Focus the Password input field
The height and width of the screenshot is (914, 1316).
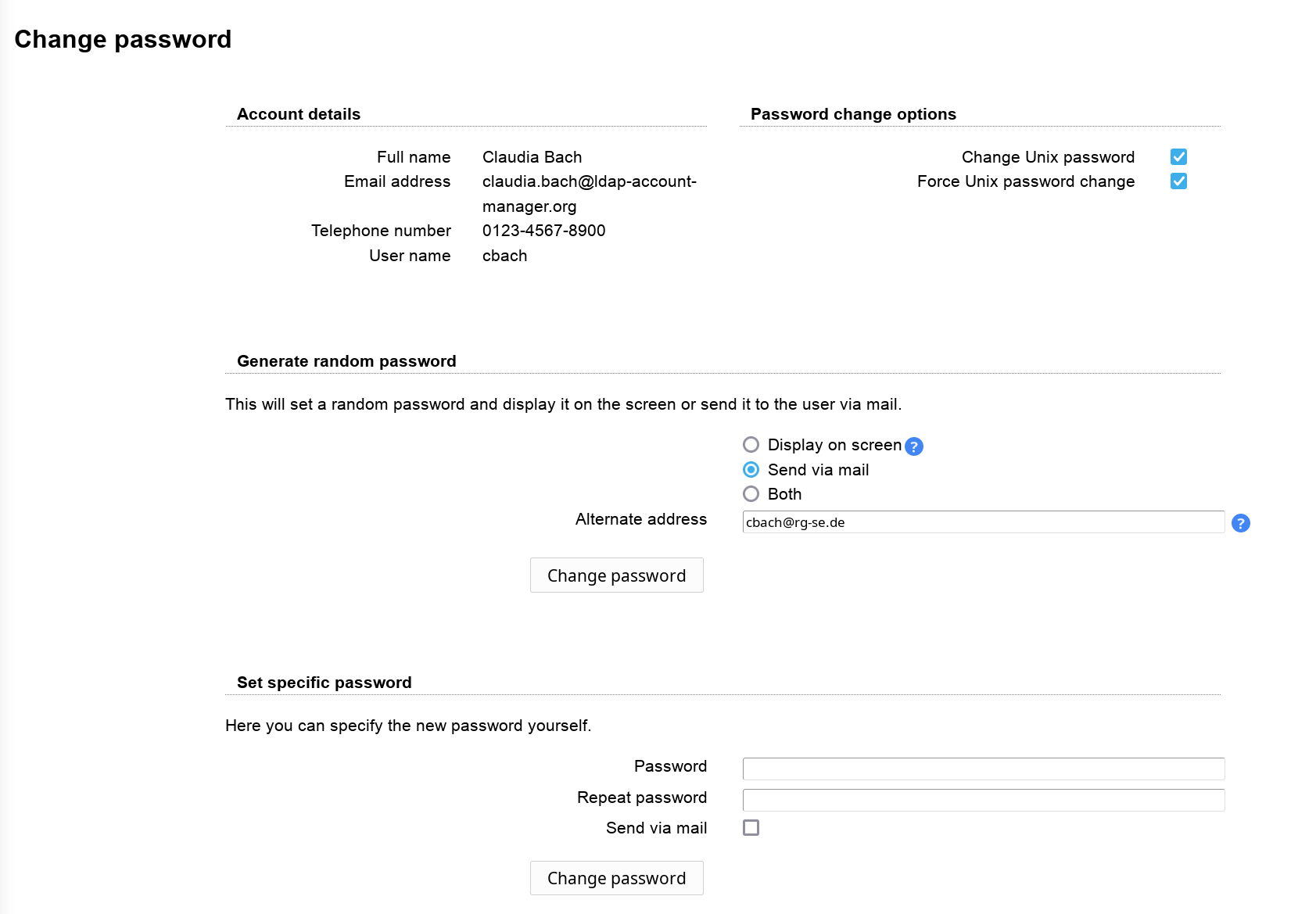[x=982, y=768]
